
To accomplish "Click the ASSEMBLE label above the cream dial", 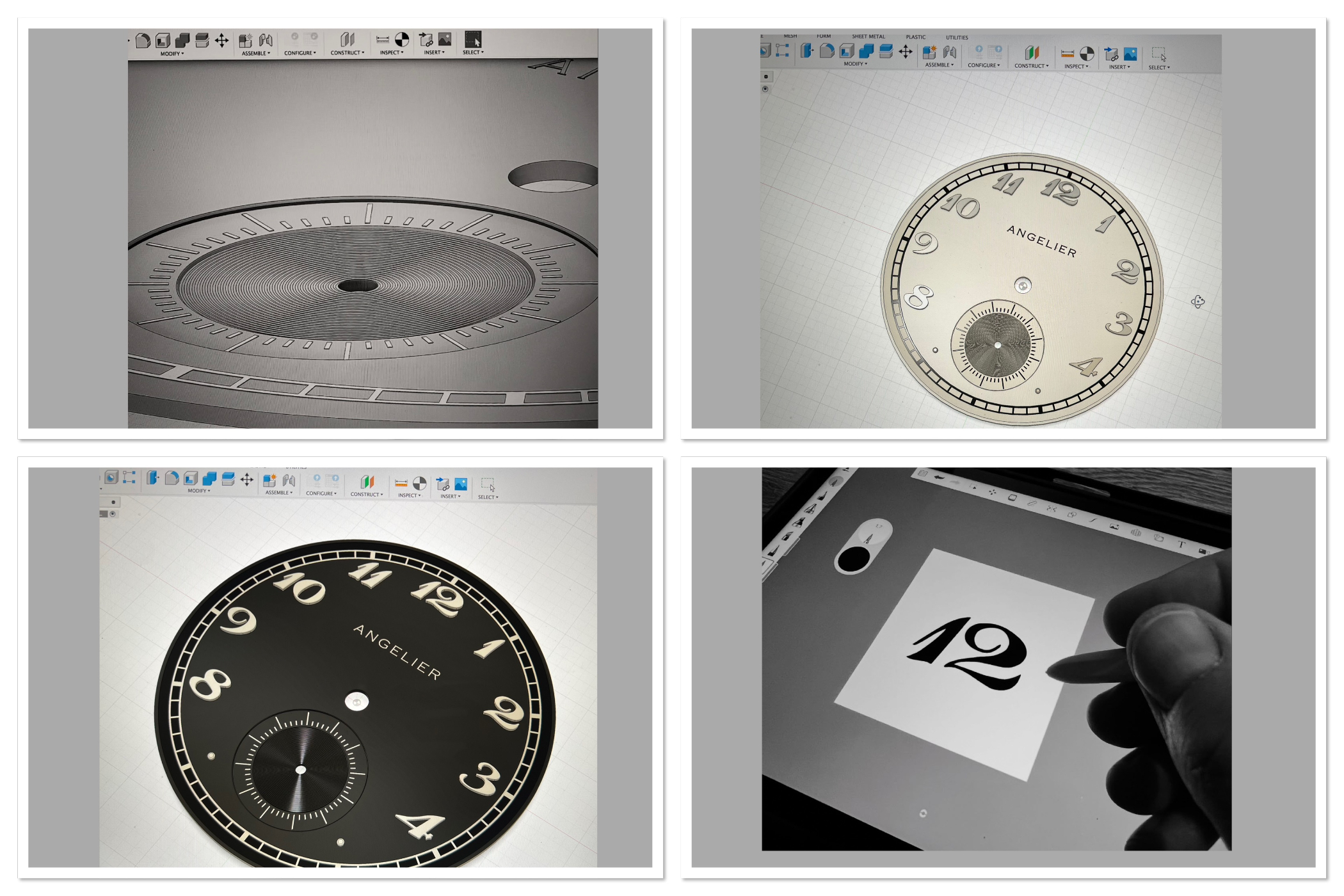I will pos(939,65).
